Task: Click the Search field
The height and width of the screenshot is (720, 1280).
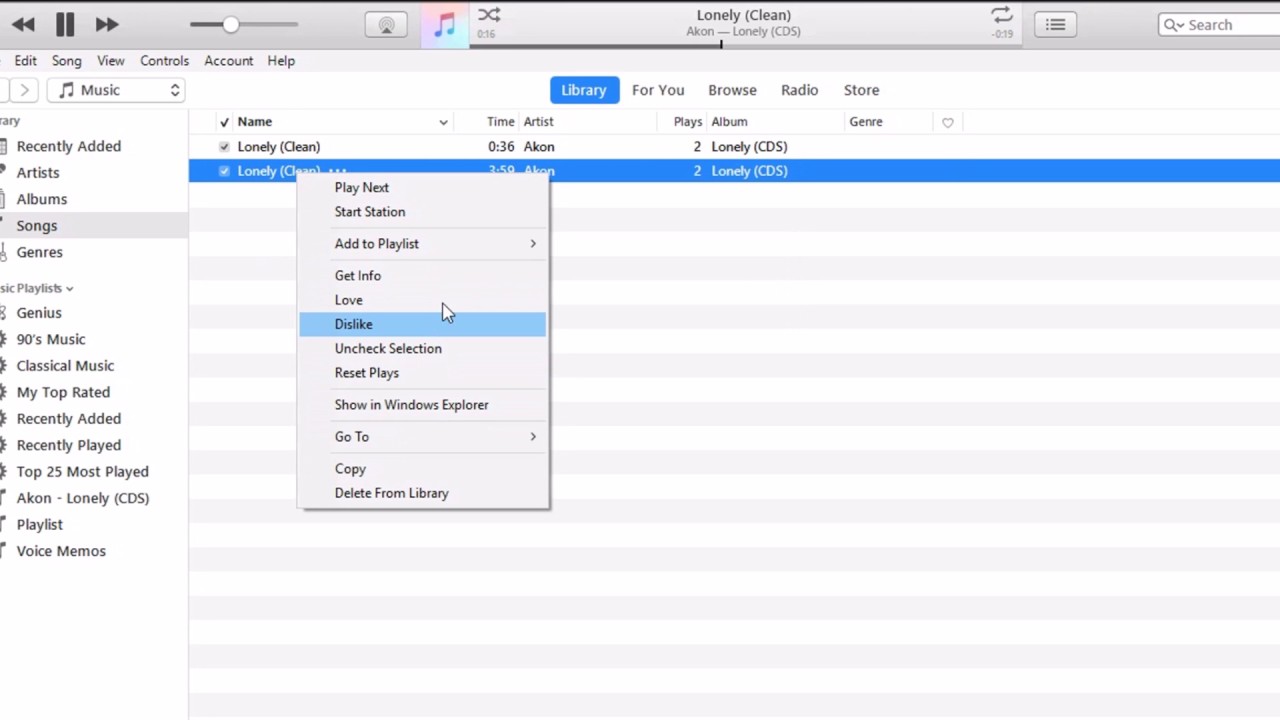Action: pyautogui.click(x=1220, y=25)
